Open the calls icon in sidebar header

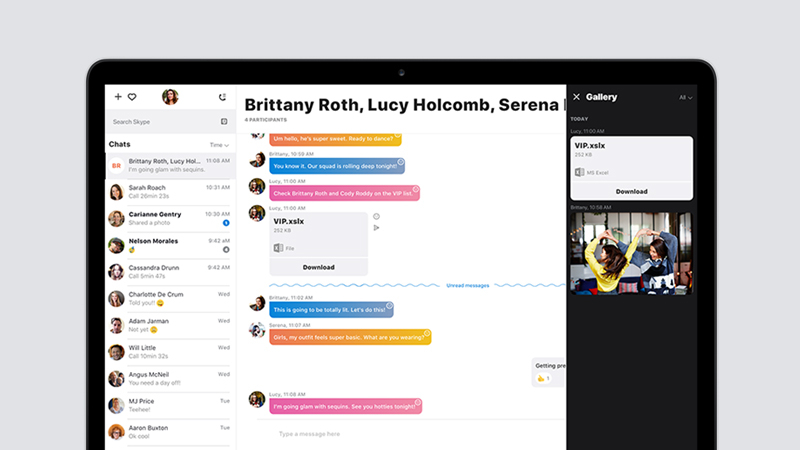222,97
